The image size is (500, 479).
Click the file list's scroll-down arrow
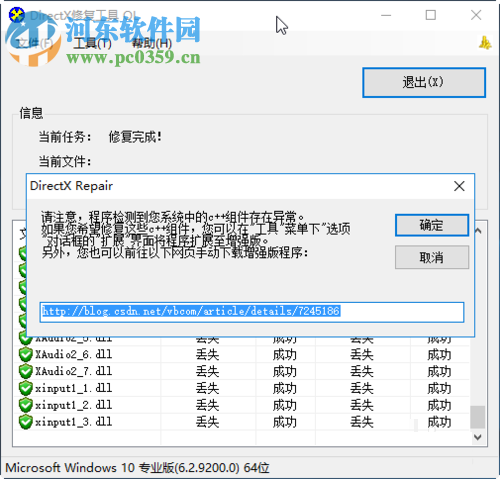tap(478, 437)
